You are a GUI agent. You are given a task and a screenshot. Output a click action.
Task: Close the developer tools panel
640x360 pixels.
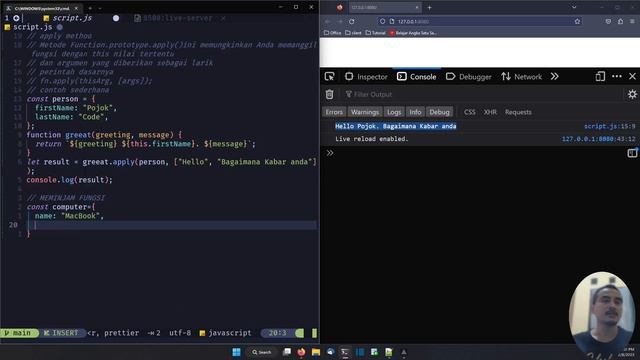tap(632, 76)
